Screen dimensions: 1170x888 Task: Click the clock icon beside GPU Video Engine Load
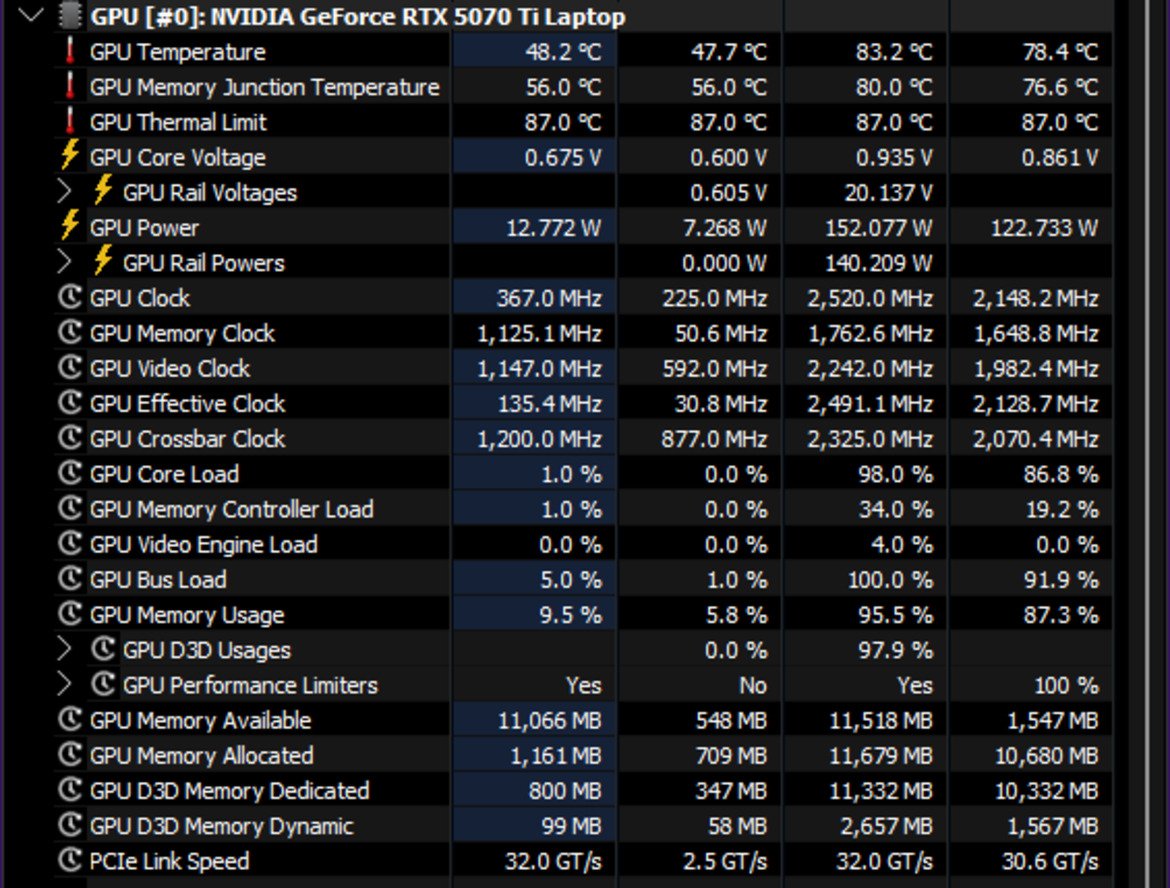pyautogui.click(x=69, y=543)
